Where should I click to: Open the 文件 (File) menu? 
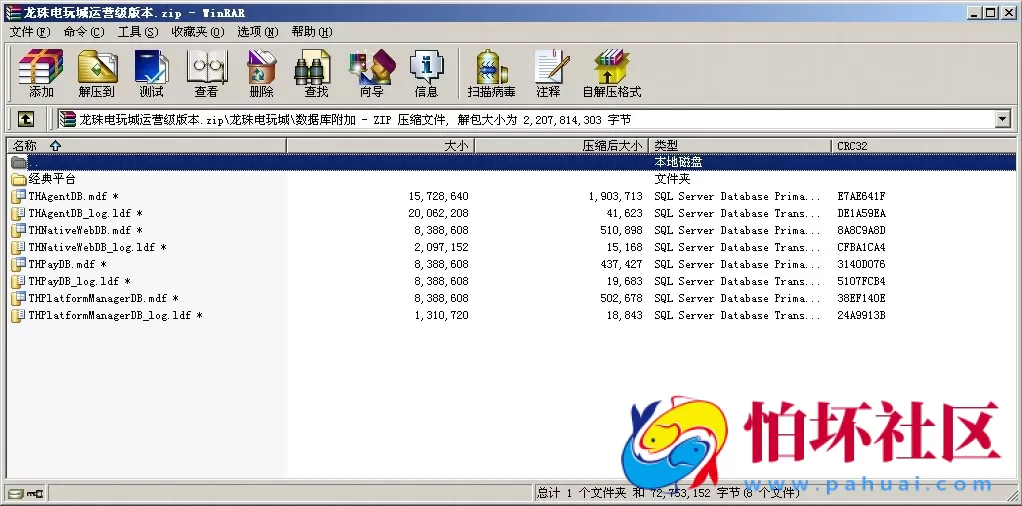(30, 32)
